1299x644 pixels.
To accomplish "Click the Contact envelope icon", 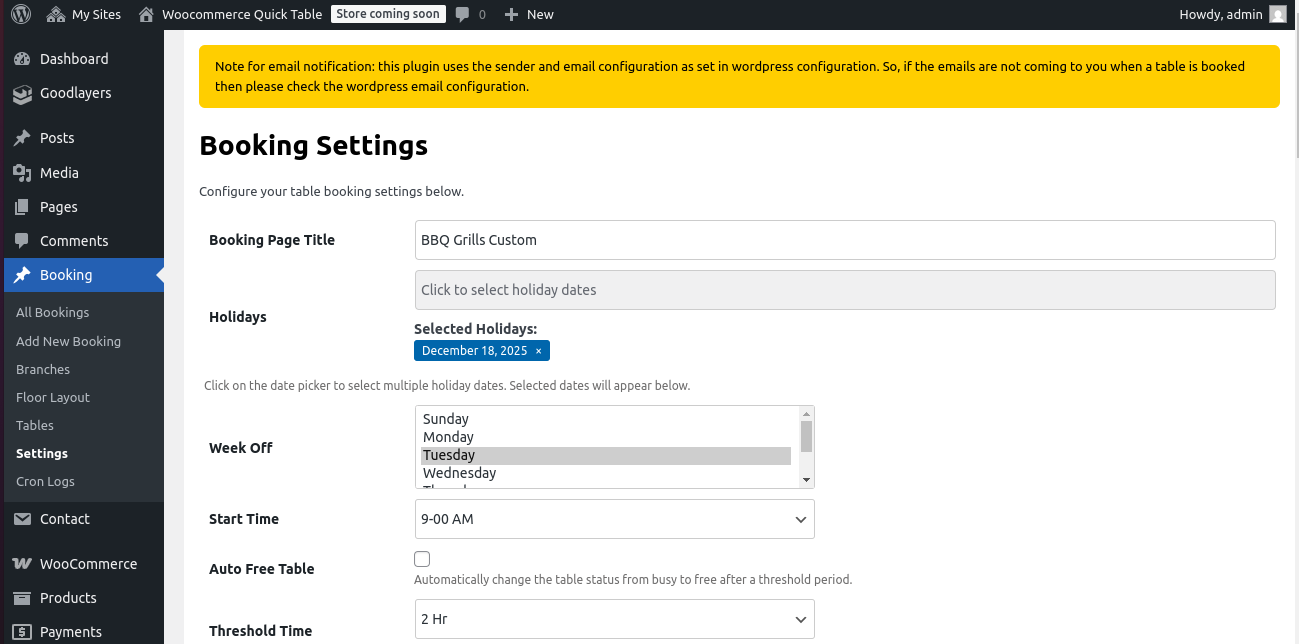I will click(22, 519).
